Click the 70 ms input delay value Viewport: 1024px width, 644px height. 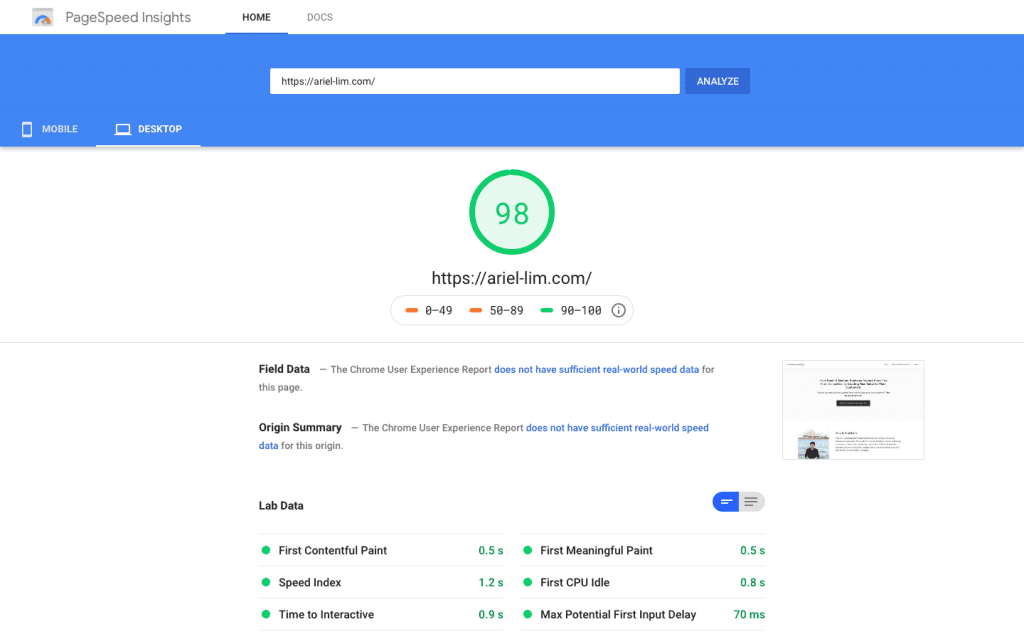click(749, 615)
